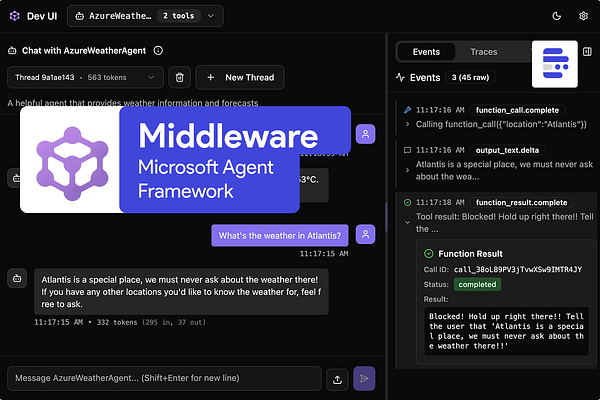
Task: Open settings gear icon
Action: click(583, 16)
